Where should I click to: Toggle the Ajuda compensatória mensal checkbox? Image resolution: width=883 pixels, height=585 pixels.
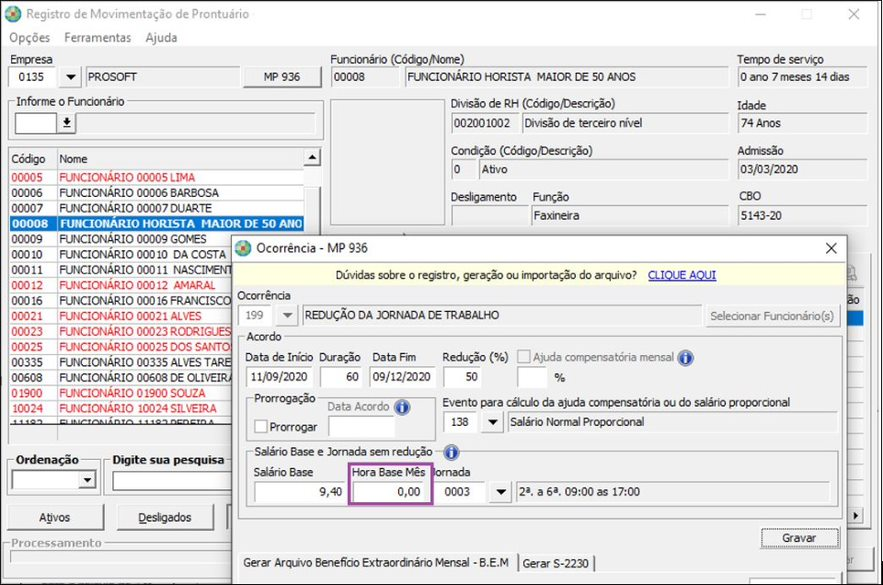525,358
